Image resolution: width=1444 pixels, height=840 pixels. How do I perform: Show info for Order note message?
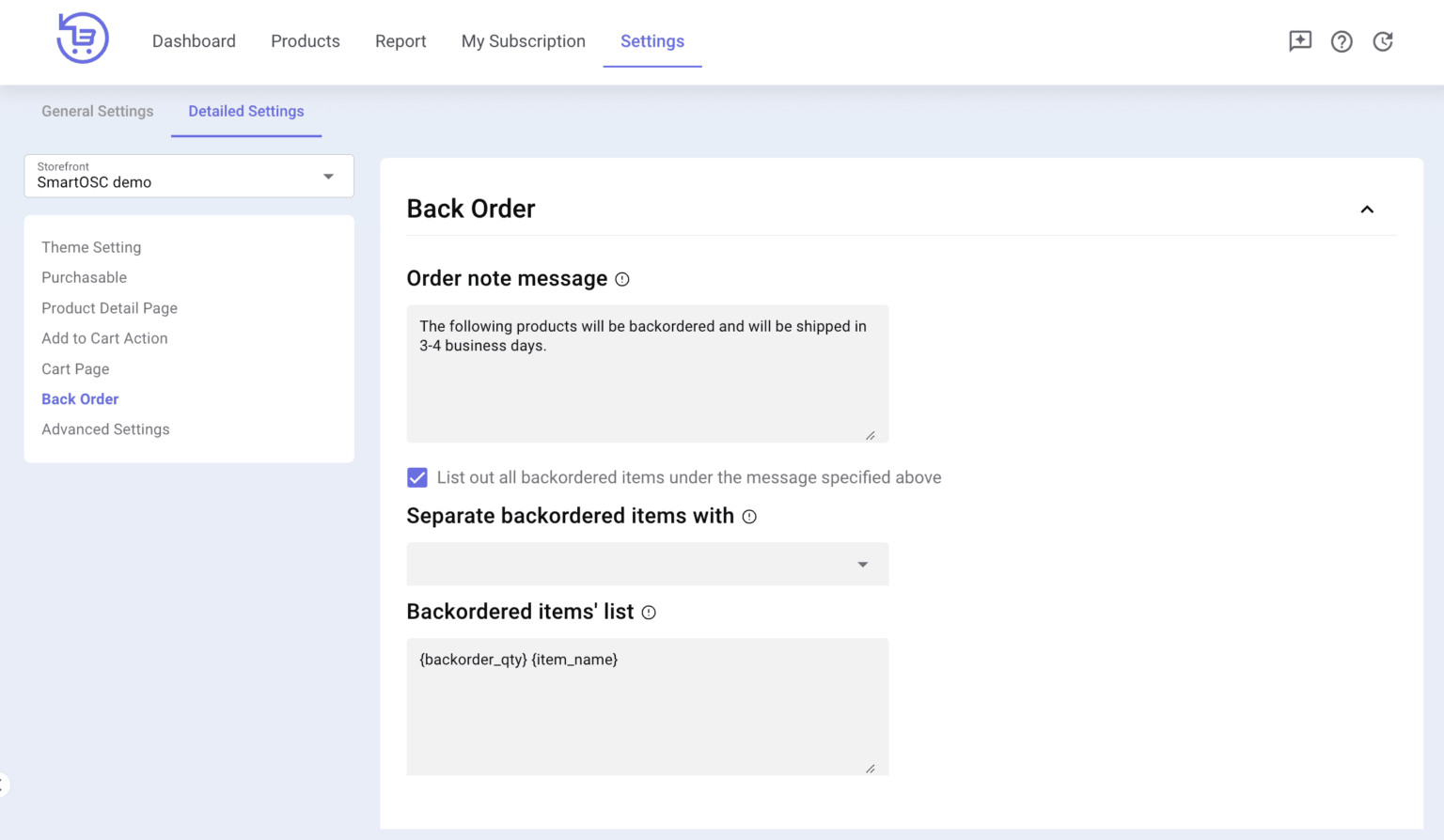tap(622, 279)
